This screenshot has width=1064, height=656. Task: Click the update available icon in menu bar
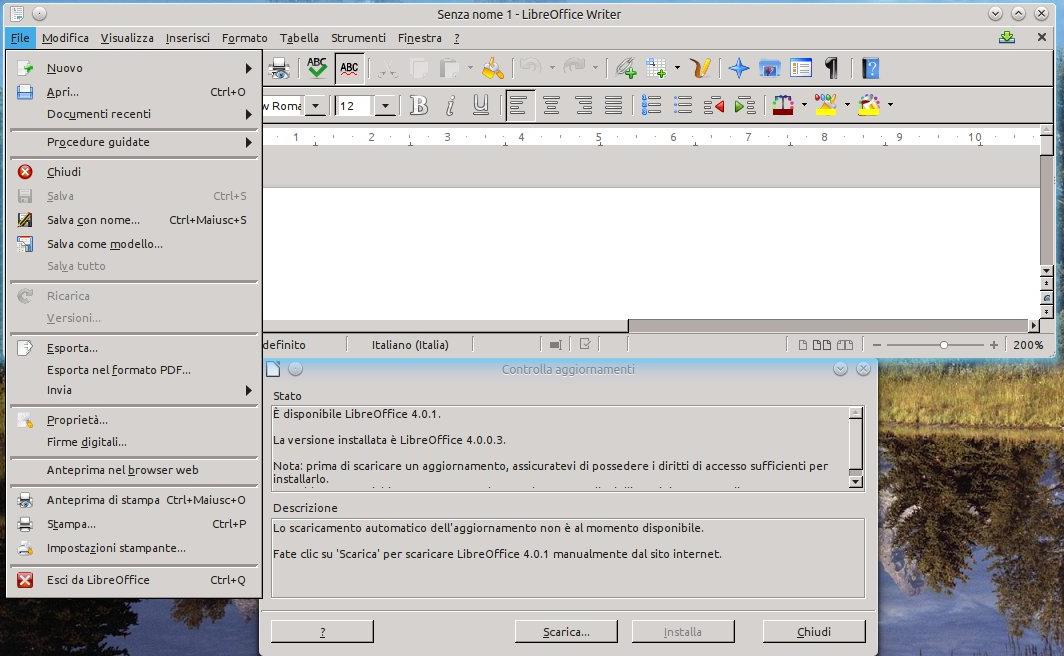[x=1007, y=37]
